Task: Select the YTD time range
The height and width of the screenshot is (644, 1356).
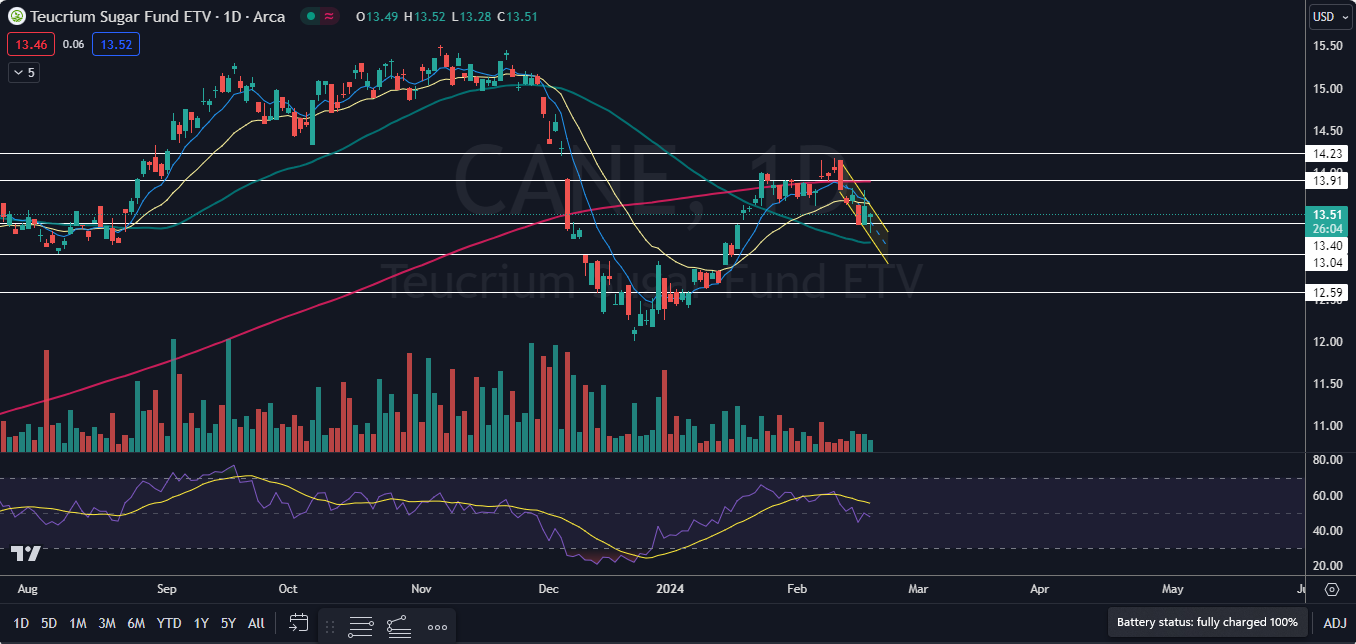Action: coord(169,623)
